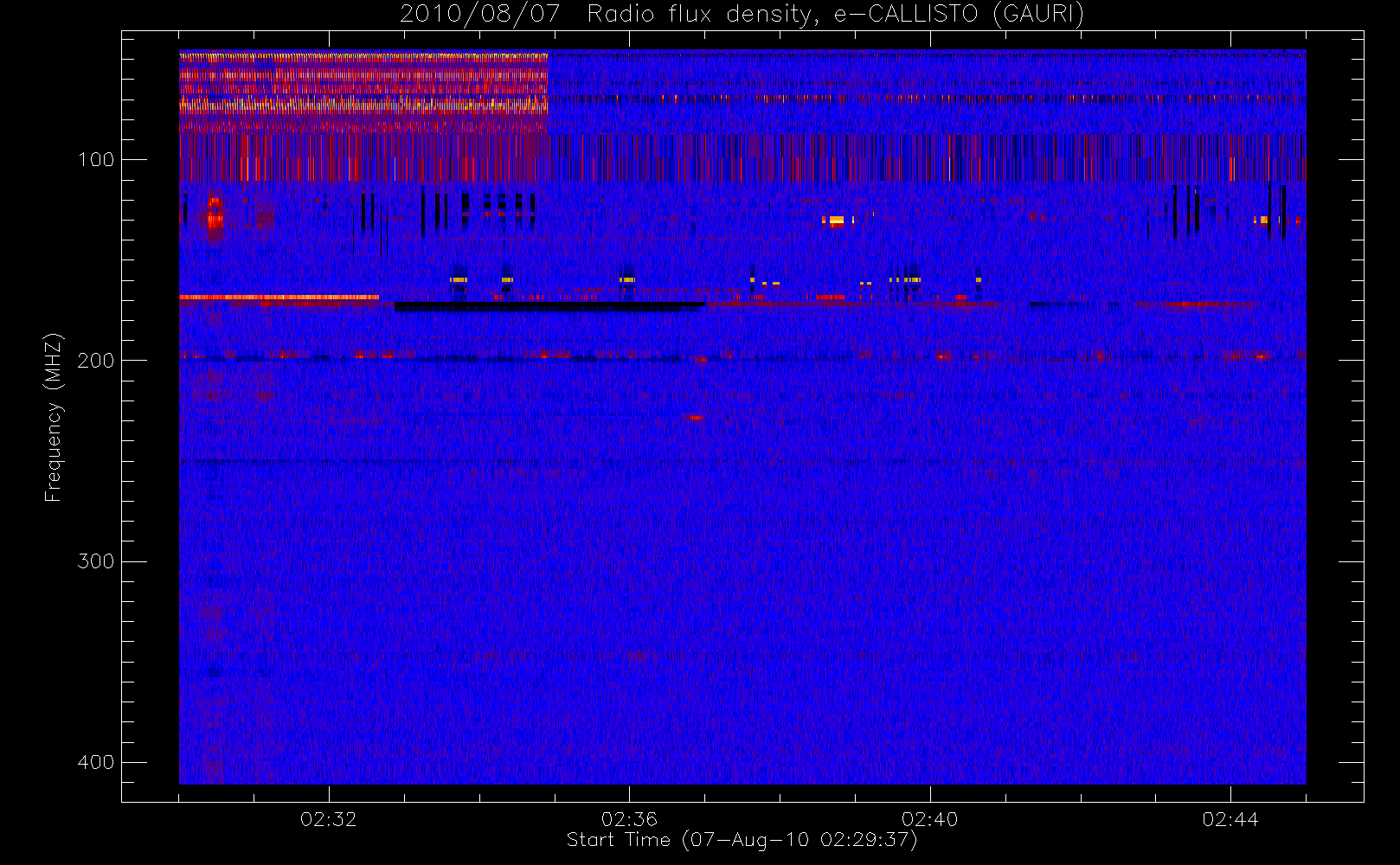Click the red burst blob near 02:30
The width and height of the screenshot is (1400, 865).
click(214, 213)
